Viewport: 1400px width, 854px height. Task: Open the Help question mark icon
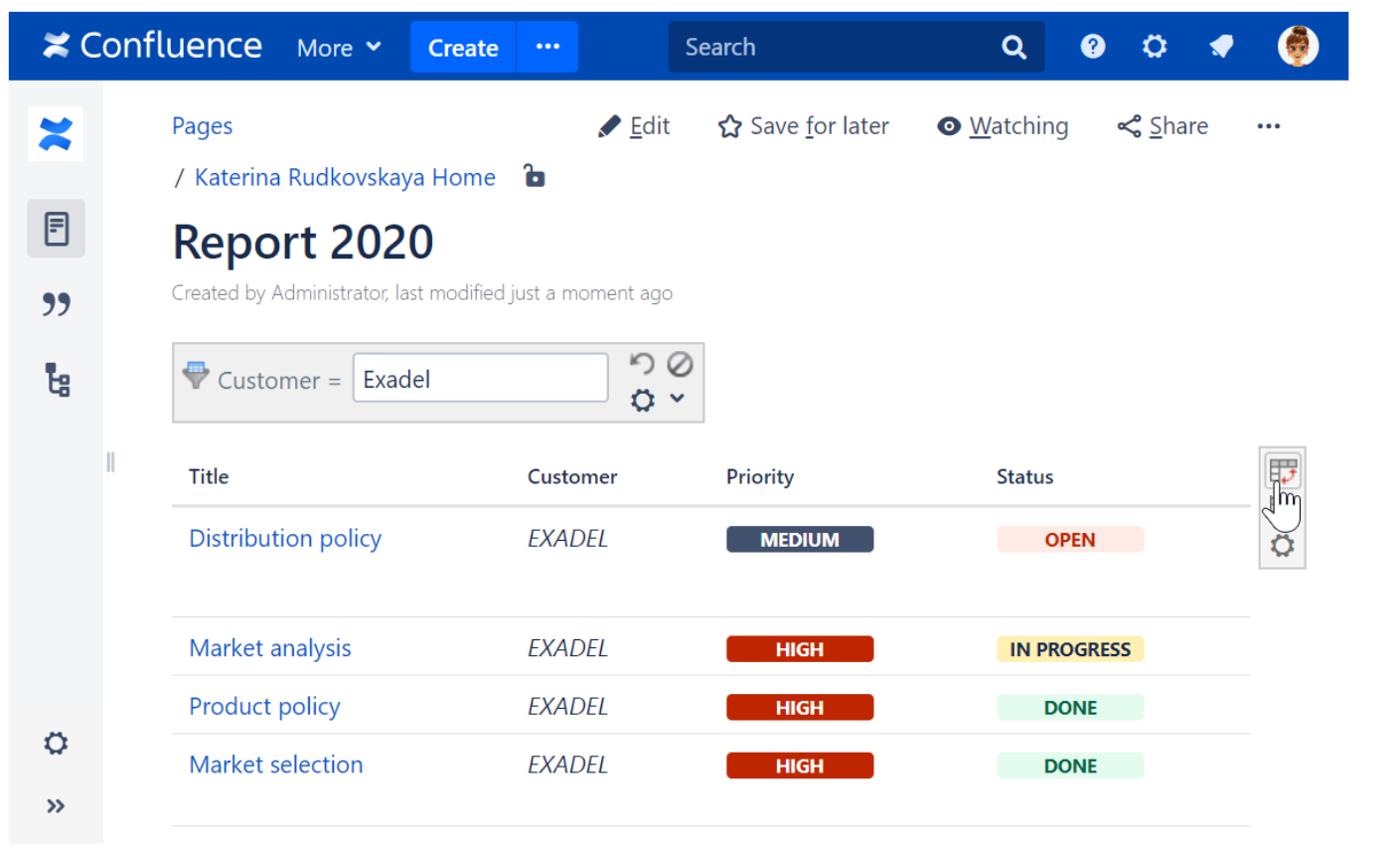[1092, 47]
